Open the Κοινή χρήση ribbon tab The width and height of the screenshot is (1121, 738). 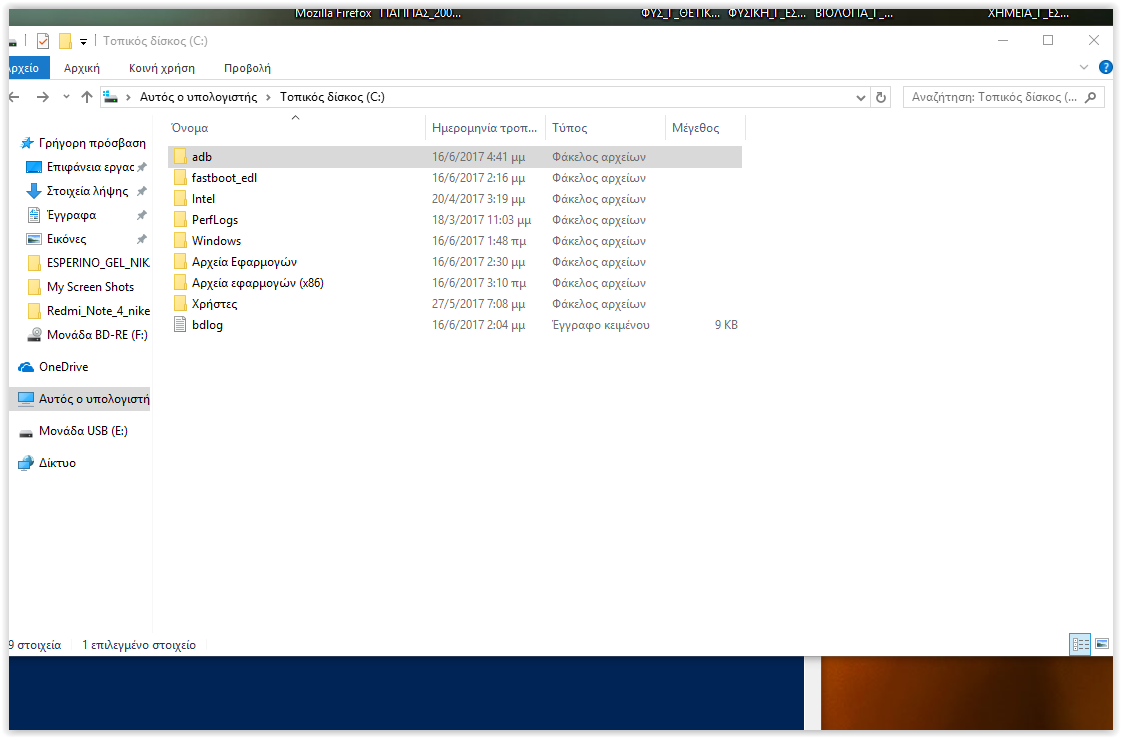tap(161, 68)
